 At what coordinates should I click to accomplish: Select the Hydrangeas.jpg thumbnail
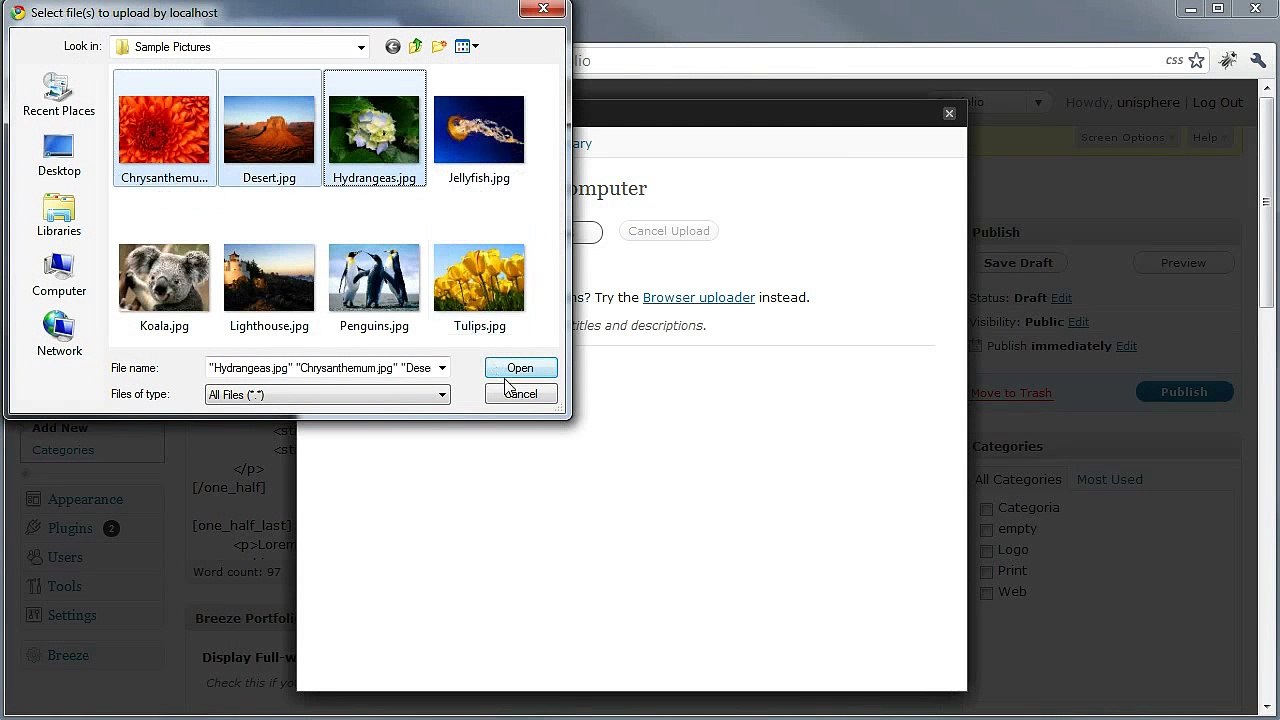(x=374, y=129)
